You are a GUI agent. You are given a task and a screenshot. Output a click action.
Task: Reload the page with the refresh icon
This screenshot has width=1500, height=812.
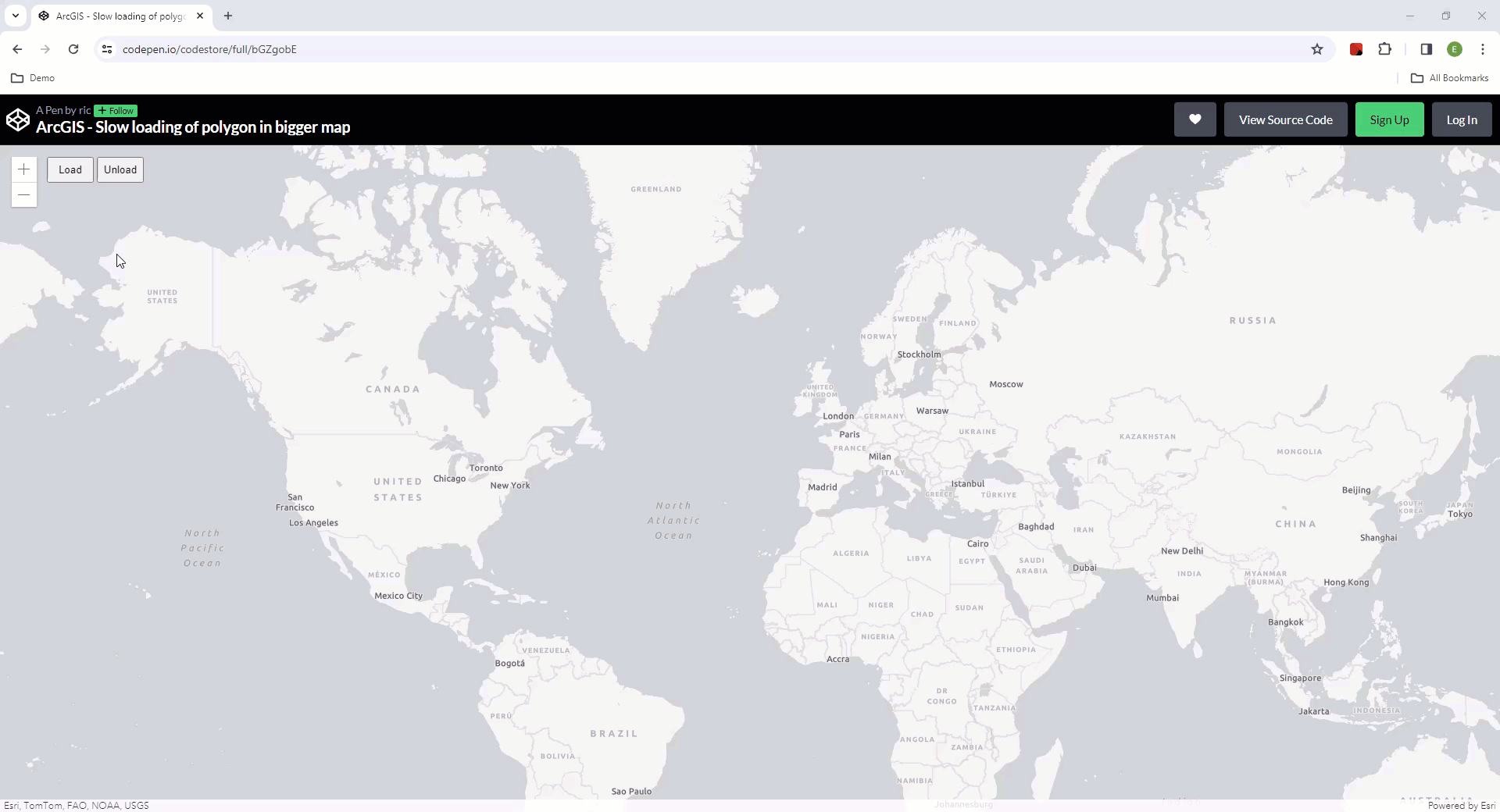pyautogui.click(x=73, y=48)
